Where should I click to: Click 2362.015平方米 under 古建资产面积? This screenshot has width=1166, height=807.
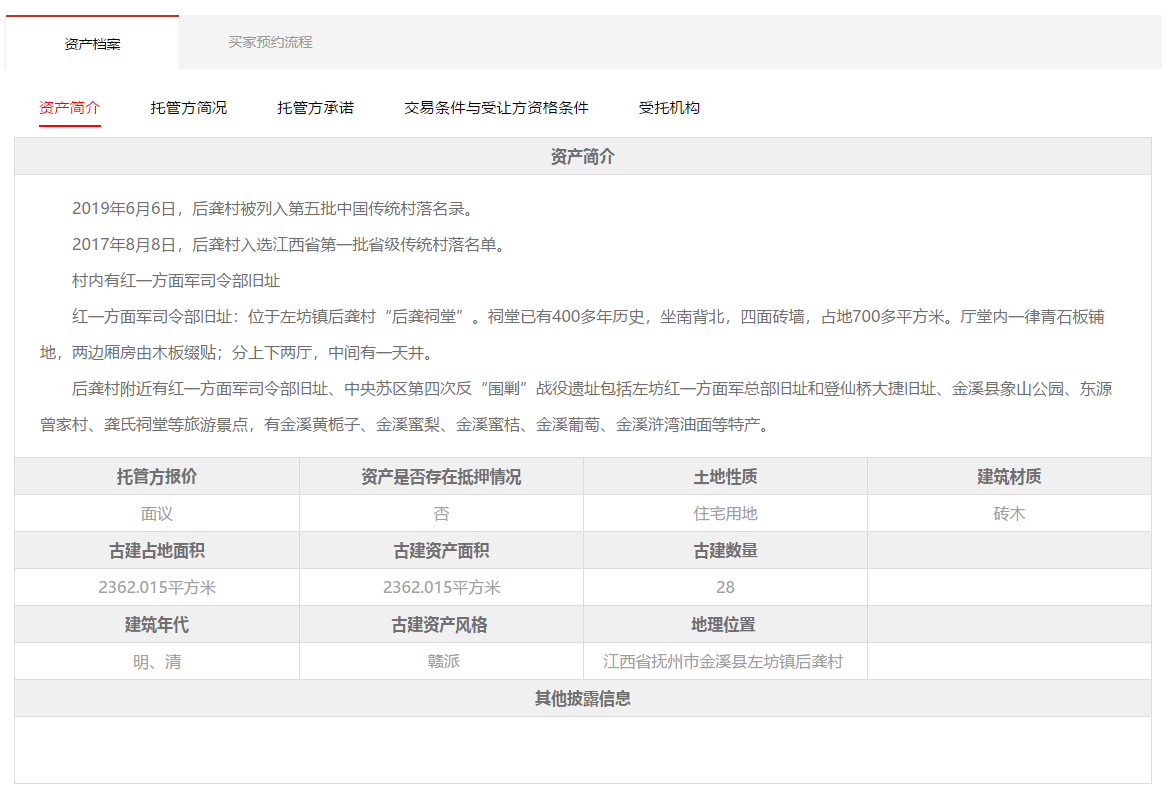pyautogui.click(x=442, y=588)
